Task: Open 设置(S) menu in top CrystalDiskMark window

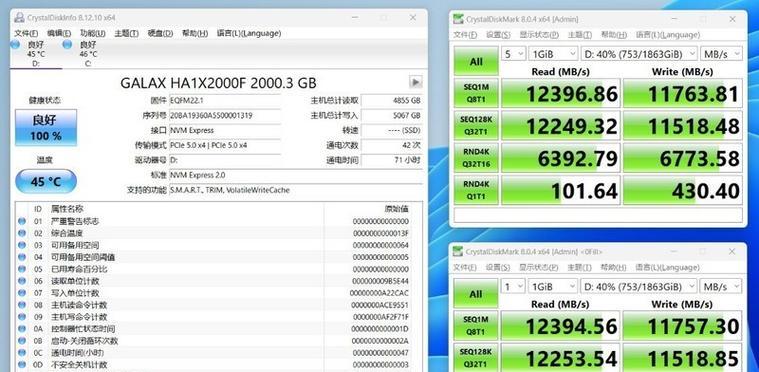Action: click(x=499, y=35)
